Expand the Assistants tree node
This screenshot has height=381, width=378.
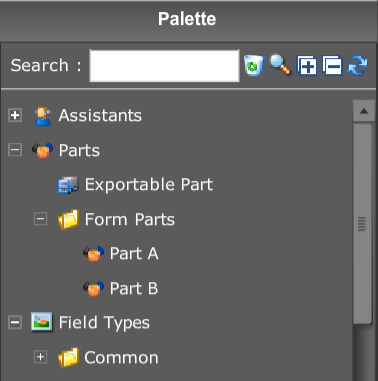(15, 115)
